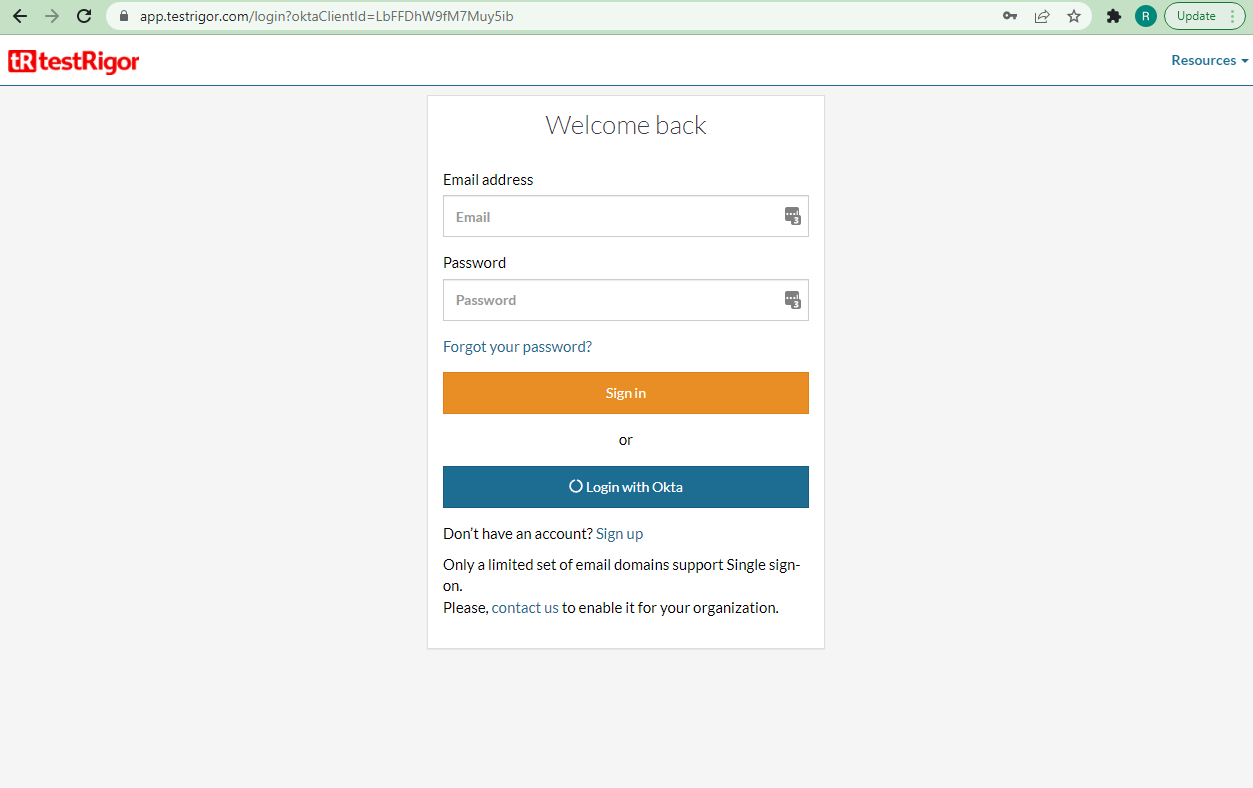Click the orange Sign in button
The height and width of the screenshot is (788, 1253).
pyautogui.click(x=625, y=393)
